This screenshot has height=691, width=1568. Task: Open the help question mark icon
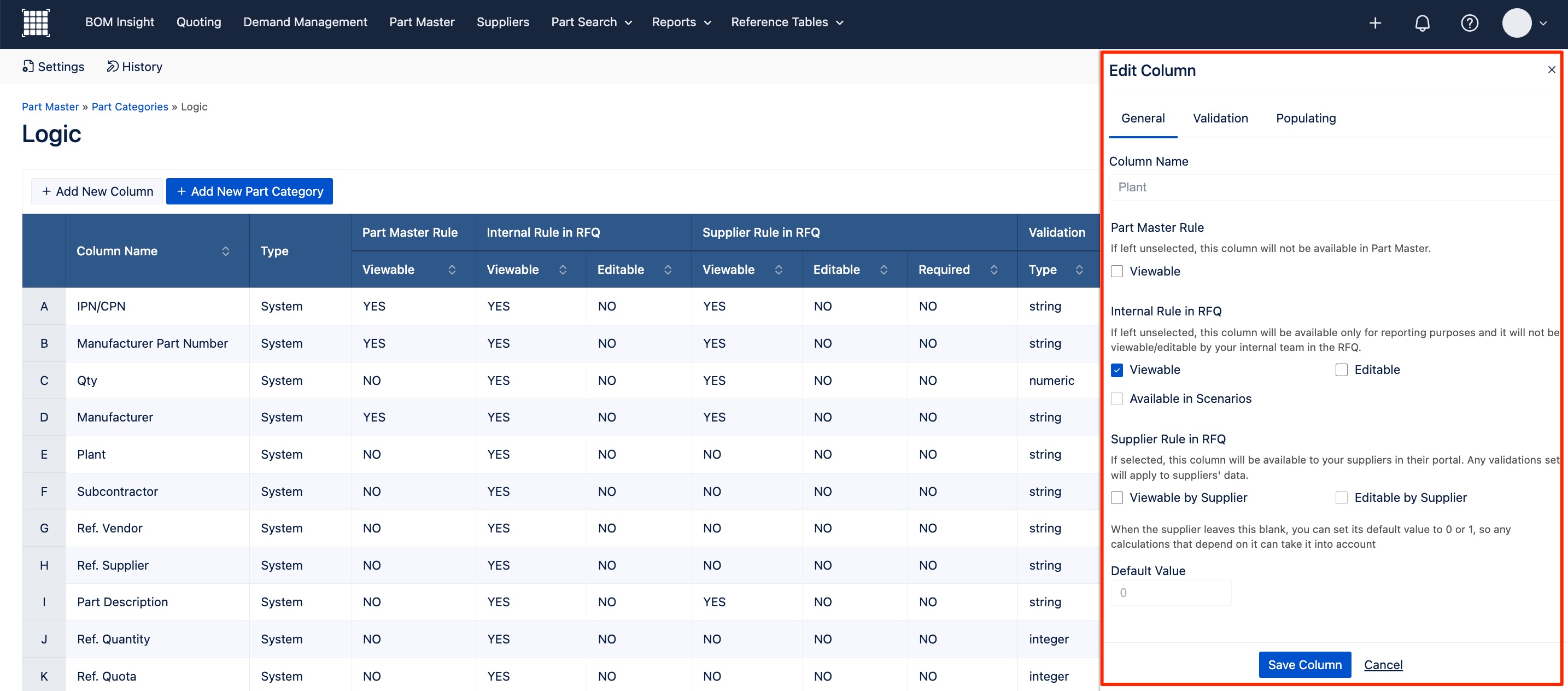click(x=1470, y=23)
